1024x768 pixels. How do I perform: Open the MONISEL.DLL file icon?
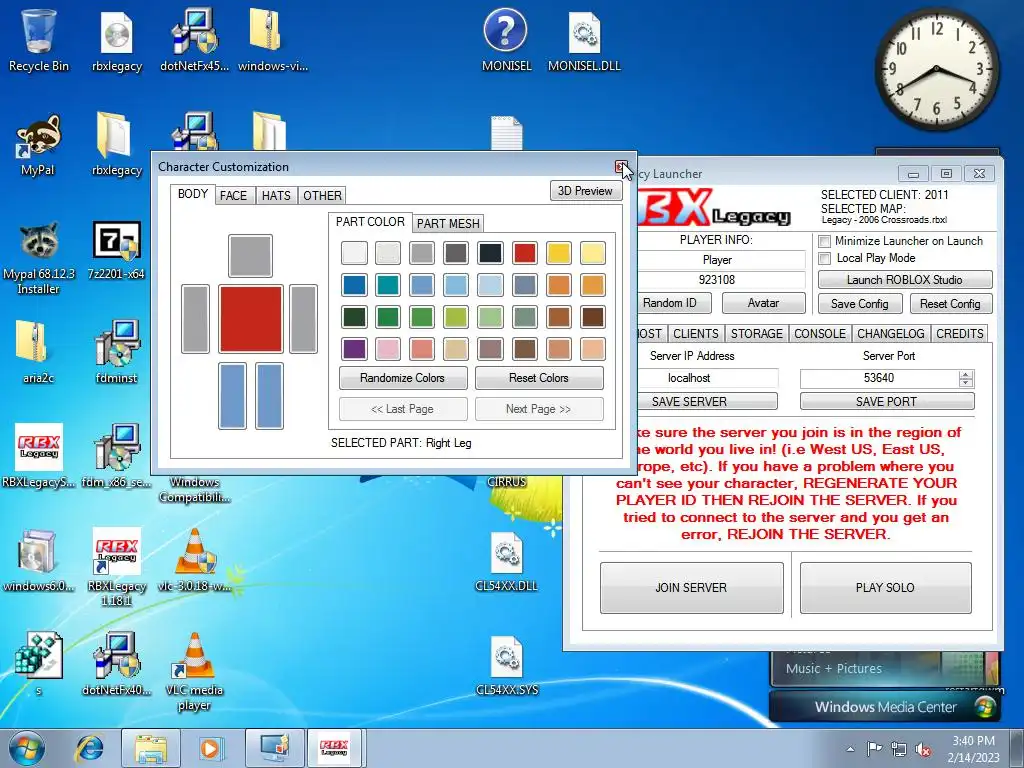point(584,39)
